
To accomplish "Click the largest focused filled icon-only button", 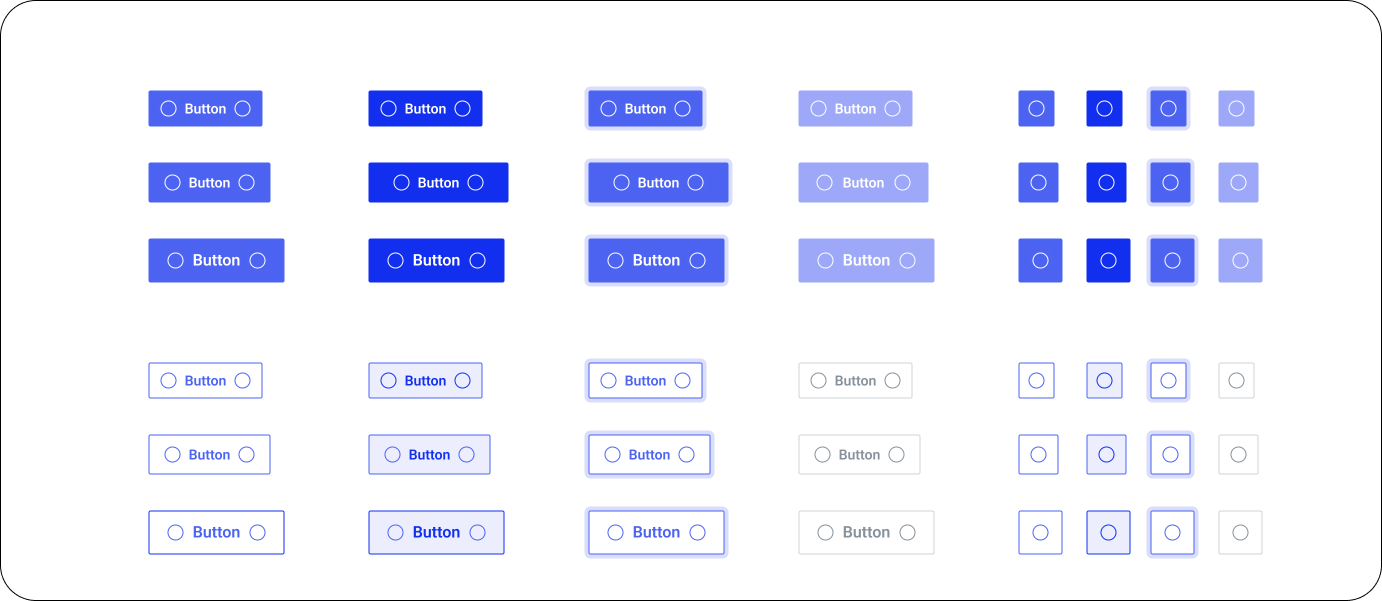I will pyautogui.click(x=1172, y=261).
